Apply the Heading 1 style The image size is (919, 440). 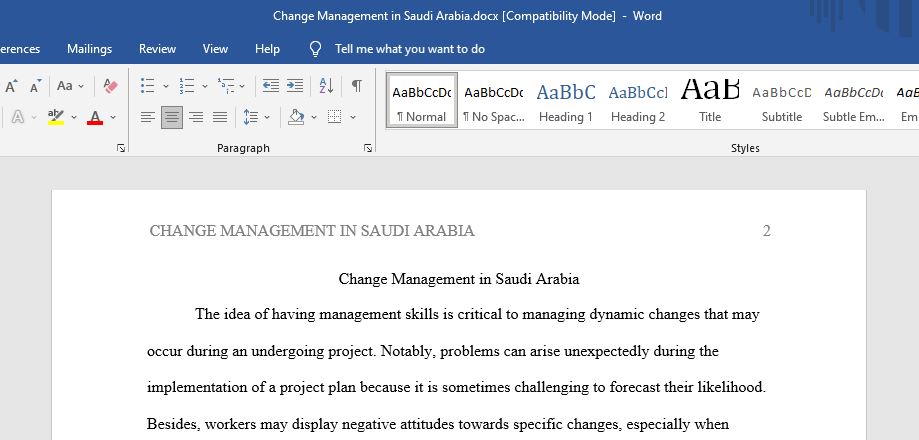click(x=566, y=100)
